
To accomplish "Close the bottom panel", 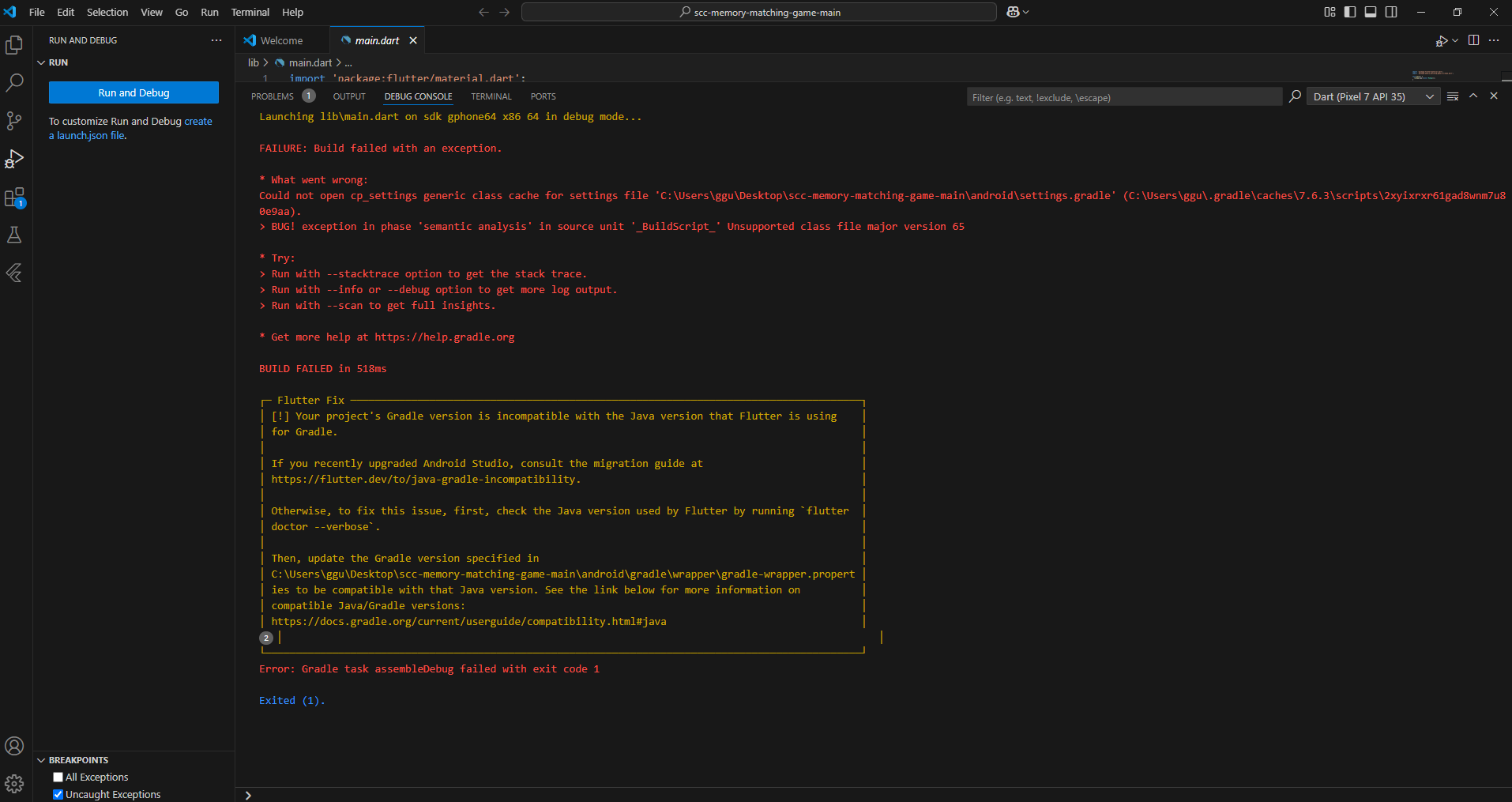I will (x=1494, y=96).
